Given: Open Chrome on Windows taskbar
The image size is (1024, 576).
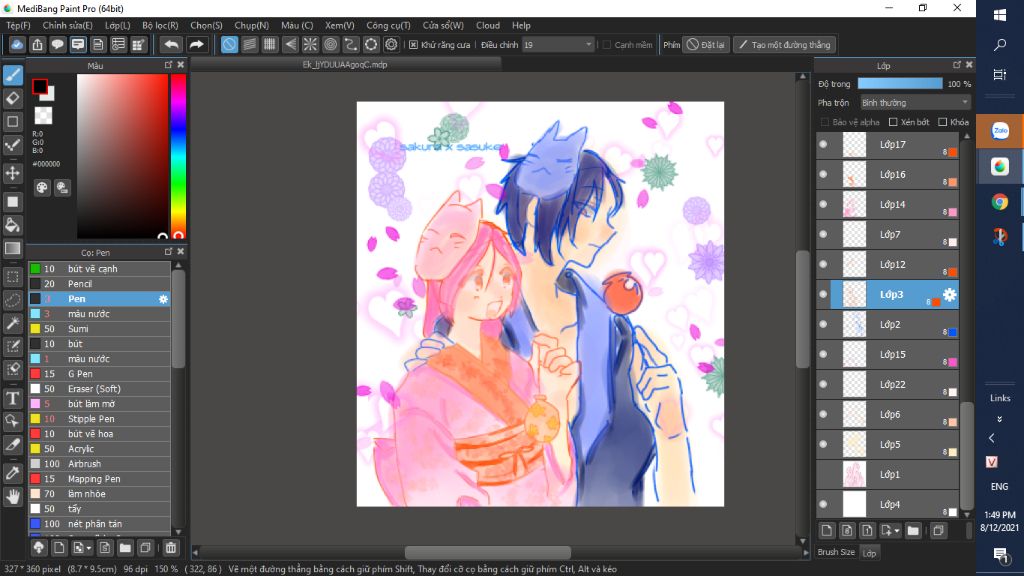Looking at the screenshot, I should point(999,202).
